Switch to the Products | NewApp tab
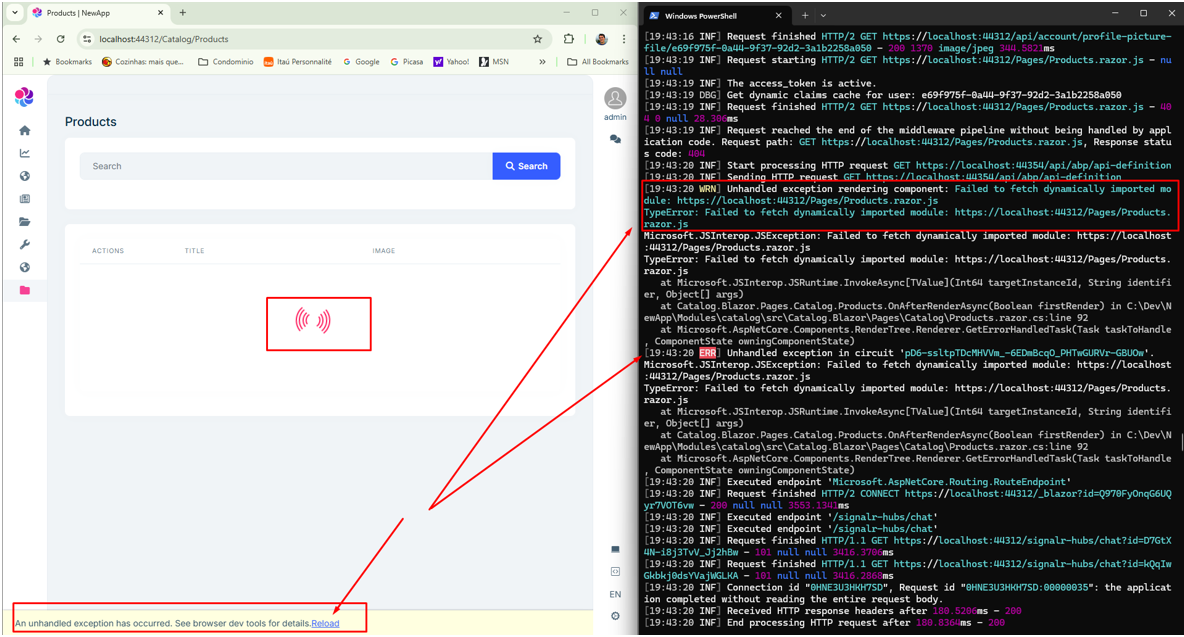The width and height of the screenshot is (1184, 637). click(x=95, y=13)
